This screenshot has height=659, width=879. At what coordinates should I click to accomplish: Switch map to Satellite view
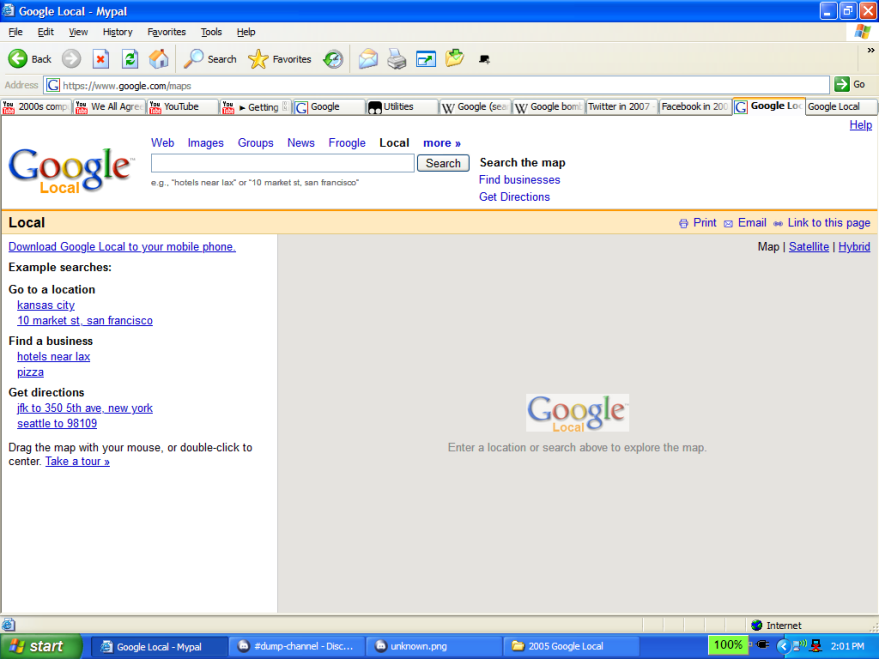808,247
